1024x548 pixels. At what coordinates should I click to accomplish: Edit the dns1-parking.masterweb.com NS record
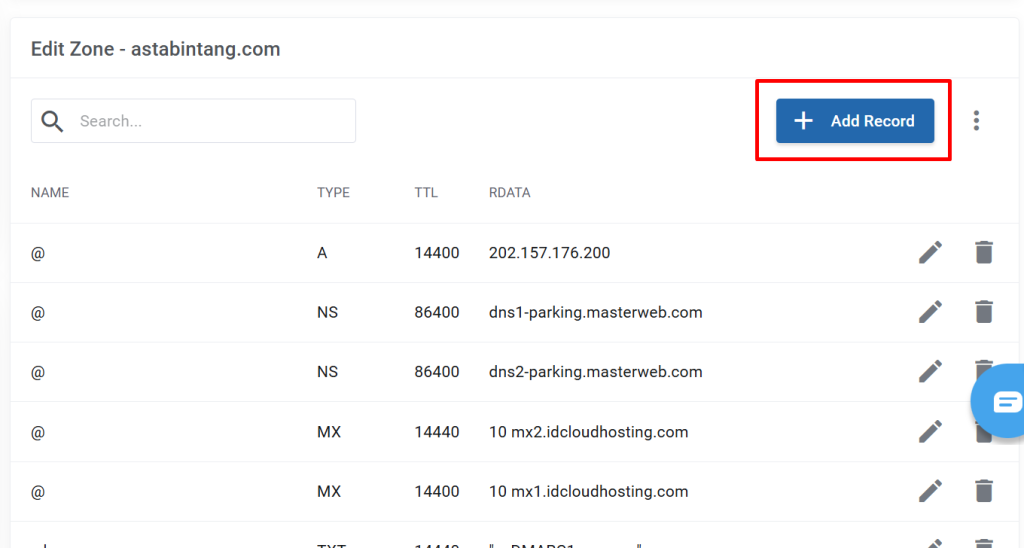(930, 312)
